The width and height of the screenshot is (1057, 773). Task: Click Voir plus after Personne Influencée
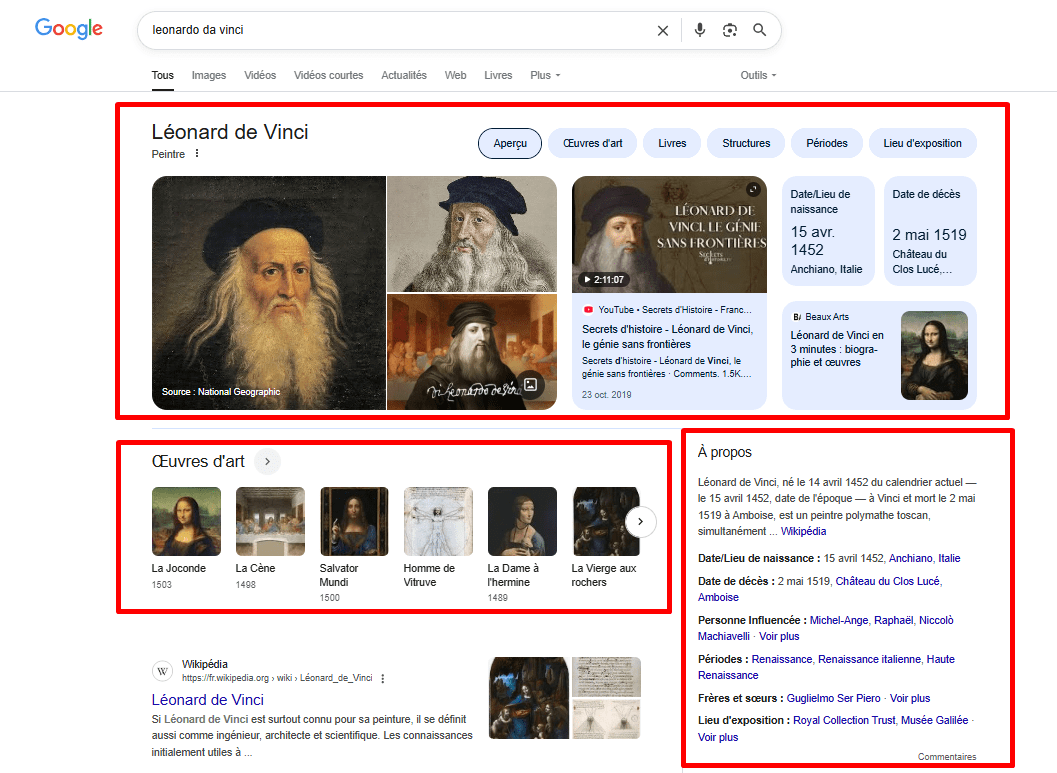779,636
